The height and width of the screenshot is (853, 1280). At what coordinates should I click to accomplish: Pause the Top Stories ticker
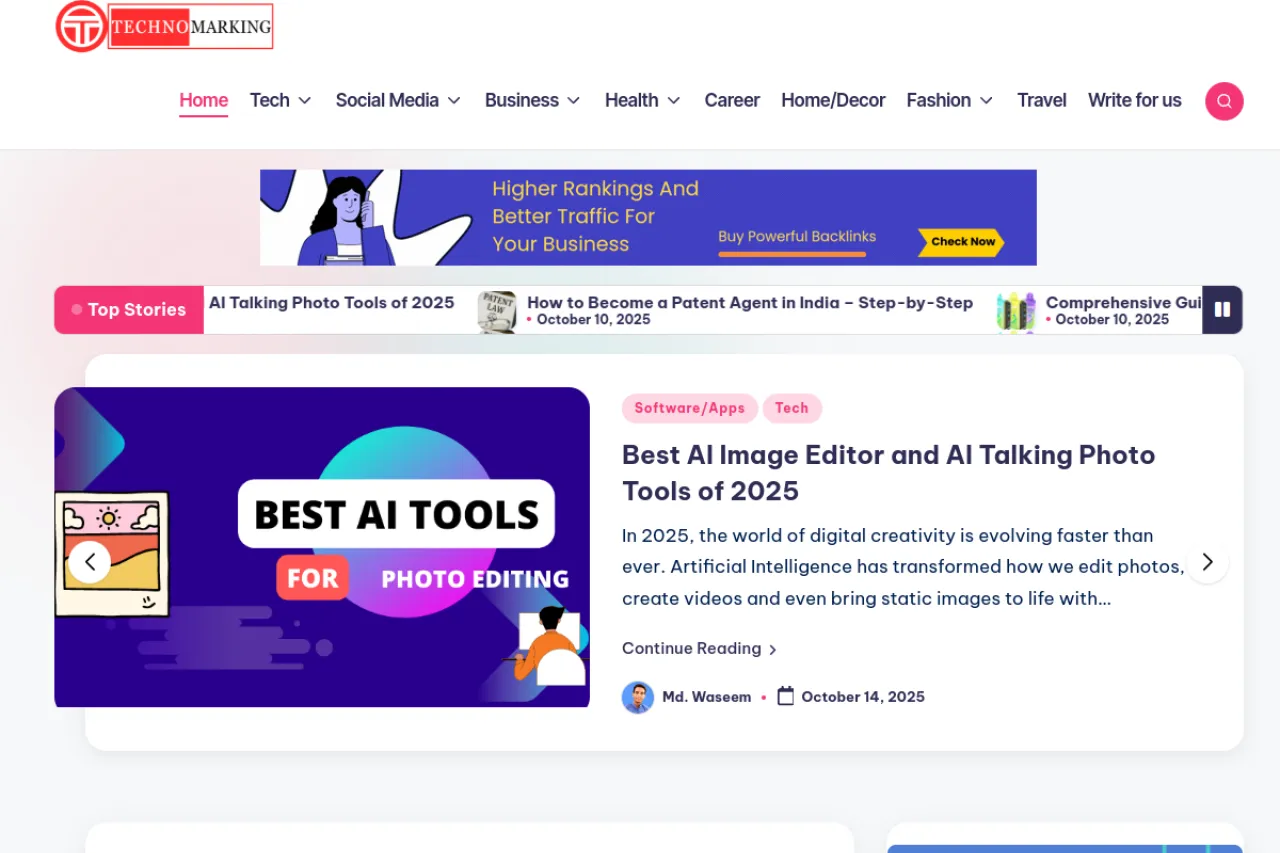point(1222,310)
